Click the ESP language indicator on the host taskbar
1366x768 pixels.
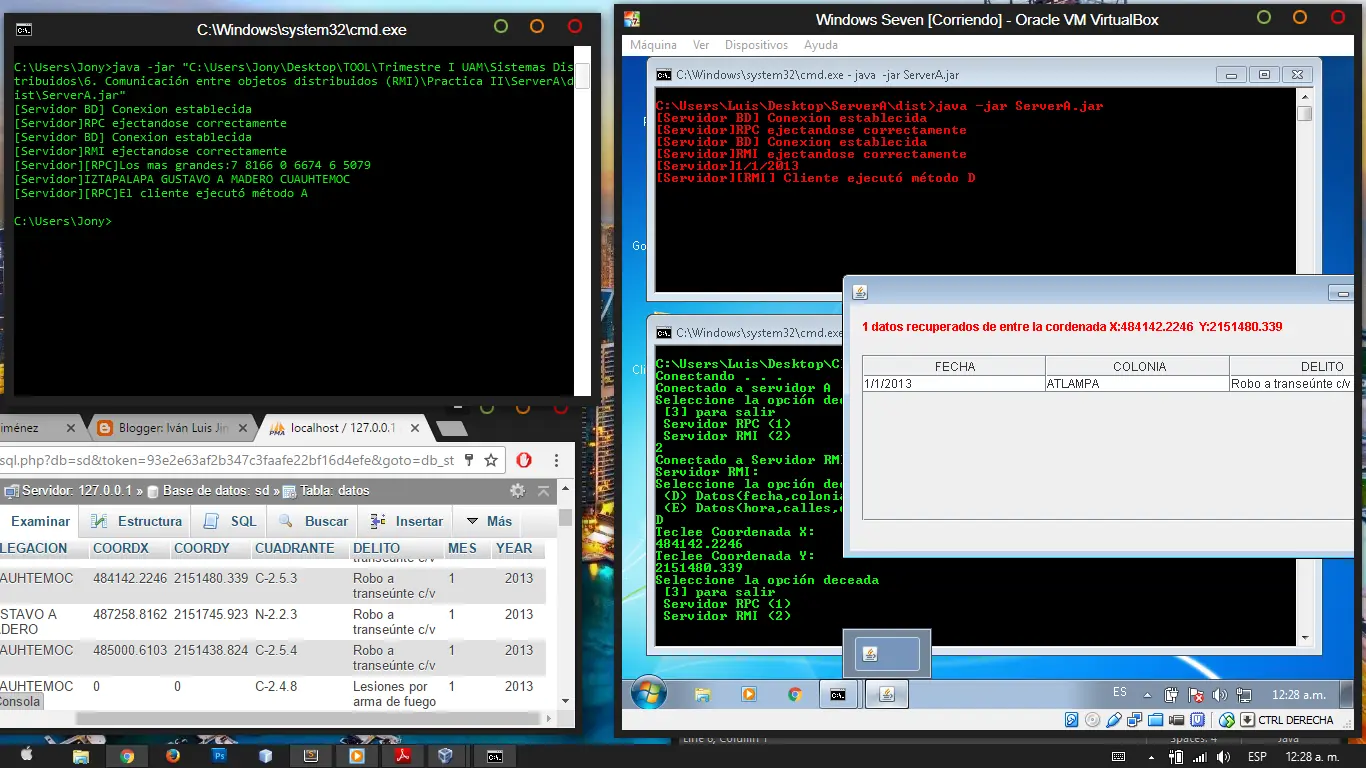point(1257,757)
